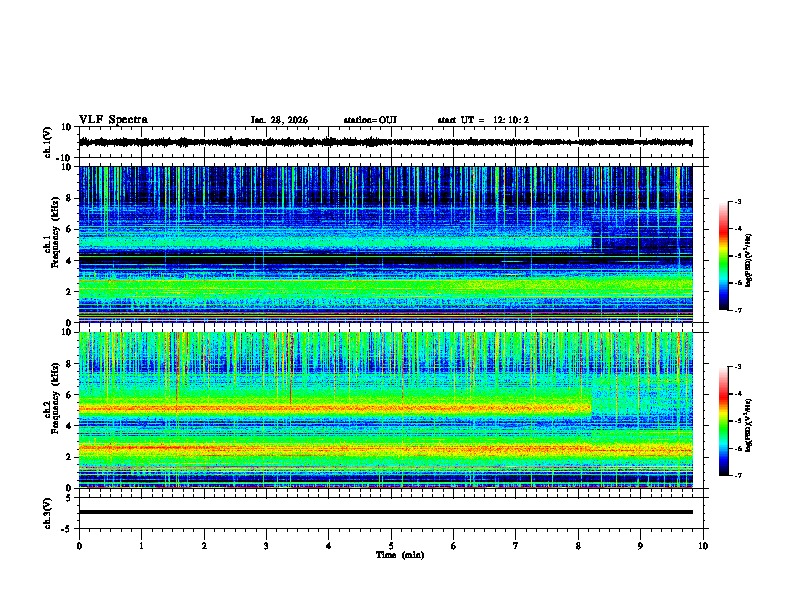Click time axis tick label 8
Screen dimensions: 792x612
pyautogui.click(x=578, y=546)
